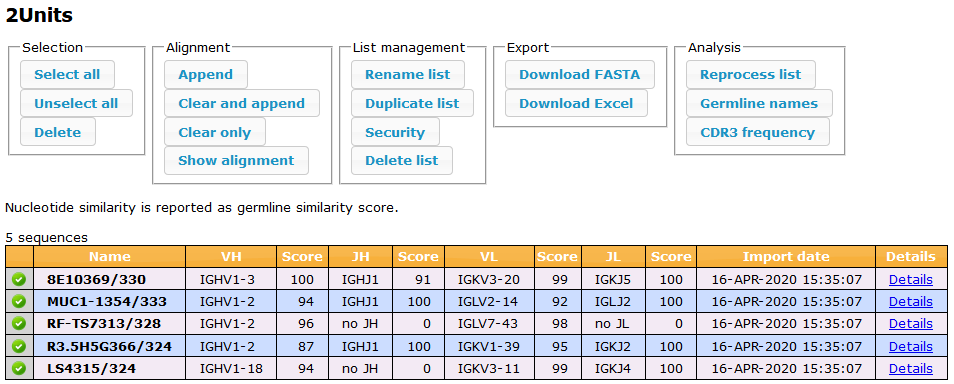Click the 2Units list title
This screenshot has width=954, height=384.
click(39, 15)
